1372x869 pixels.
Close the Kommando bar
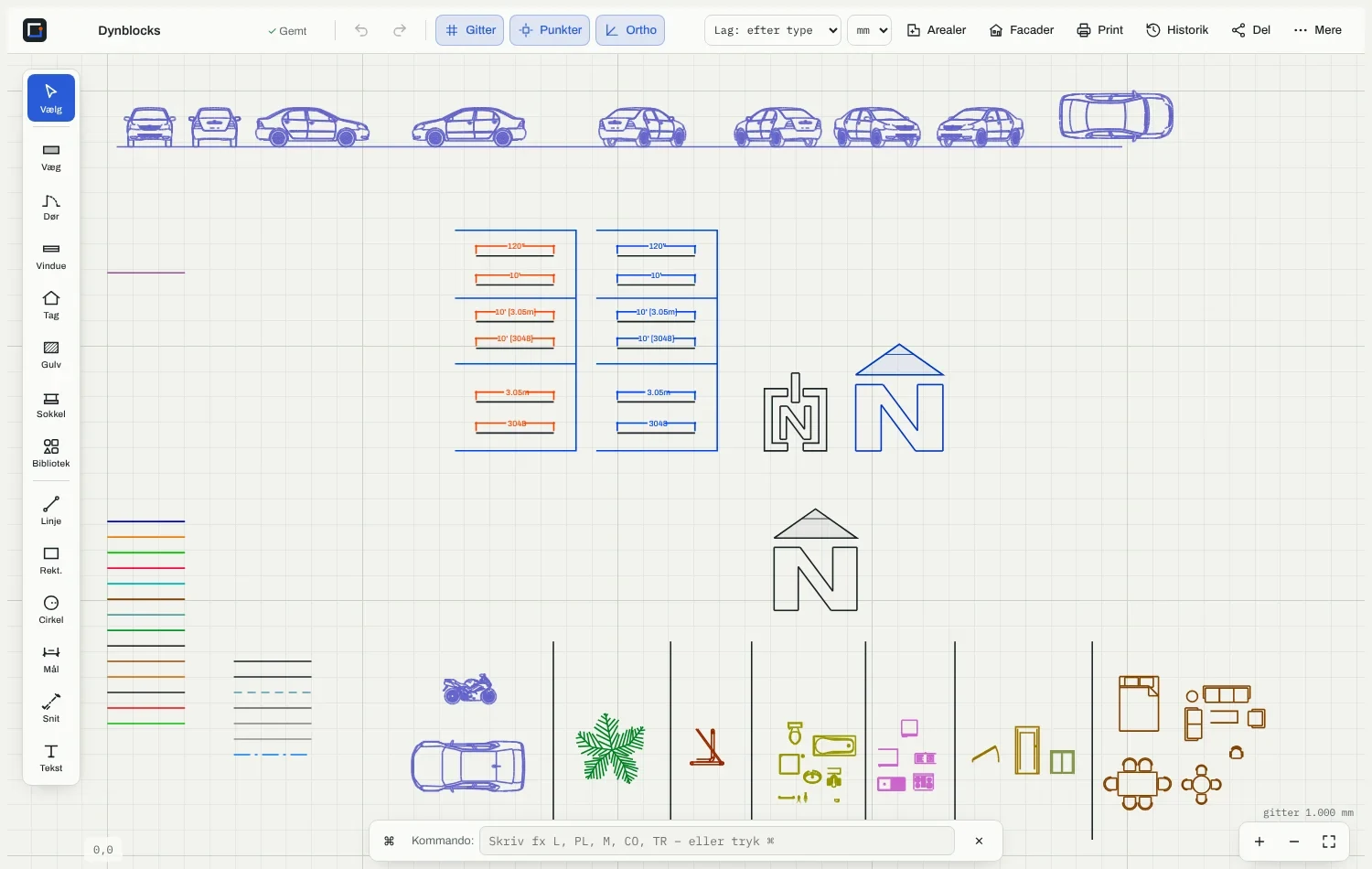(979, 842)
